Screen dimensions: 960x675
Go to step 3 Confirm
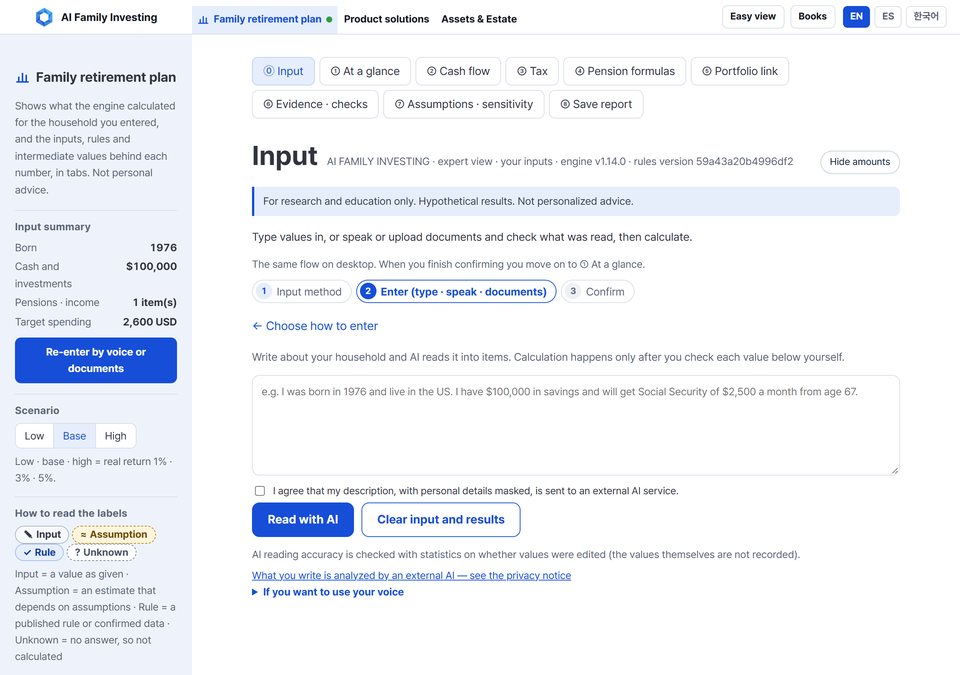tap(598, 292)
